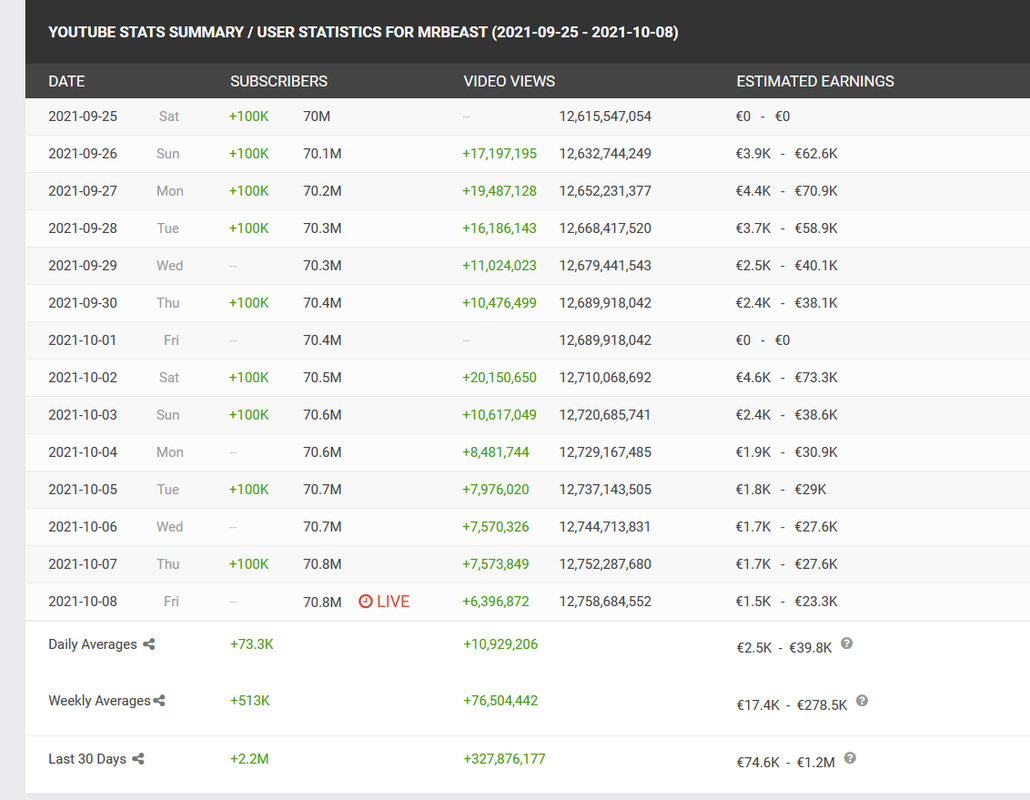Click earnings range €1.8K - €29K
This screenshot has height=800, width=1030.
(x=781, y=490)
